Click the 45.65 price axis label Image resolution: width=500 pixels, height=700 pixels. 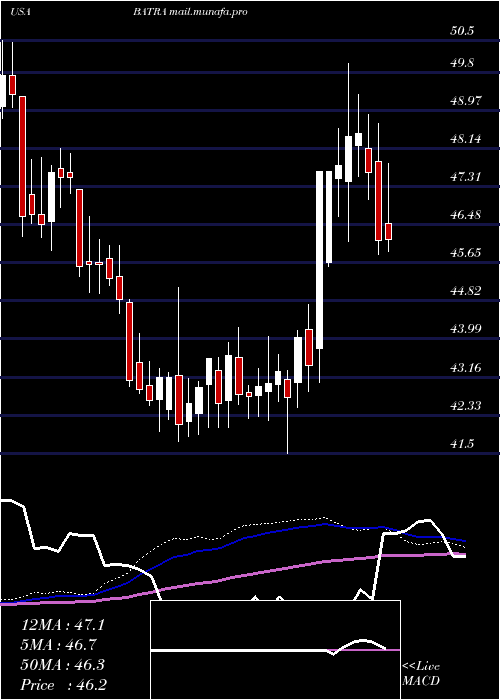tap(466, 253)
